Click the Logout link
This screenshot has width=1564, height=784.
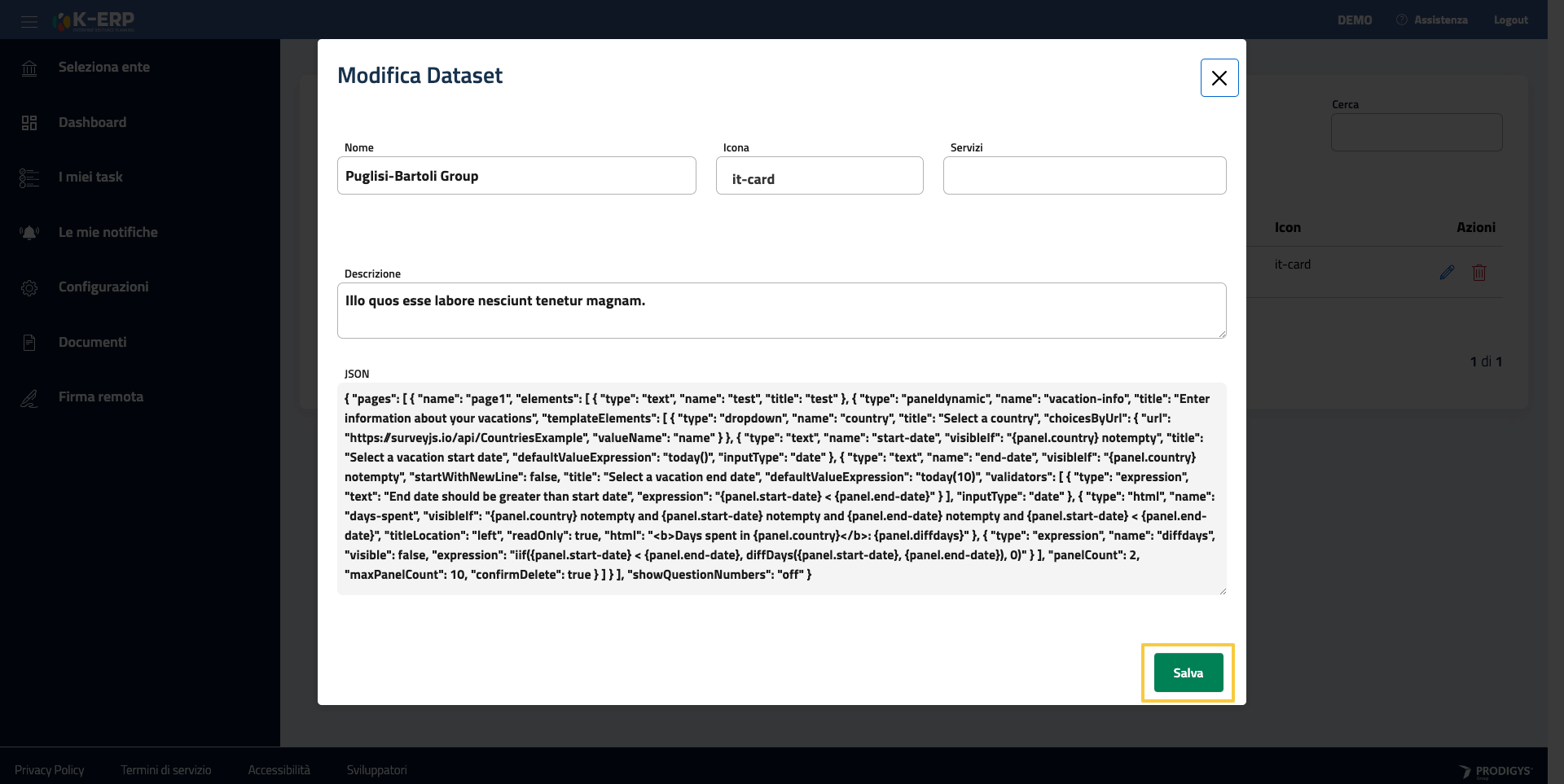tap(1510, 20)
